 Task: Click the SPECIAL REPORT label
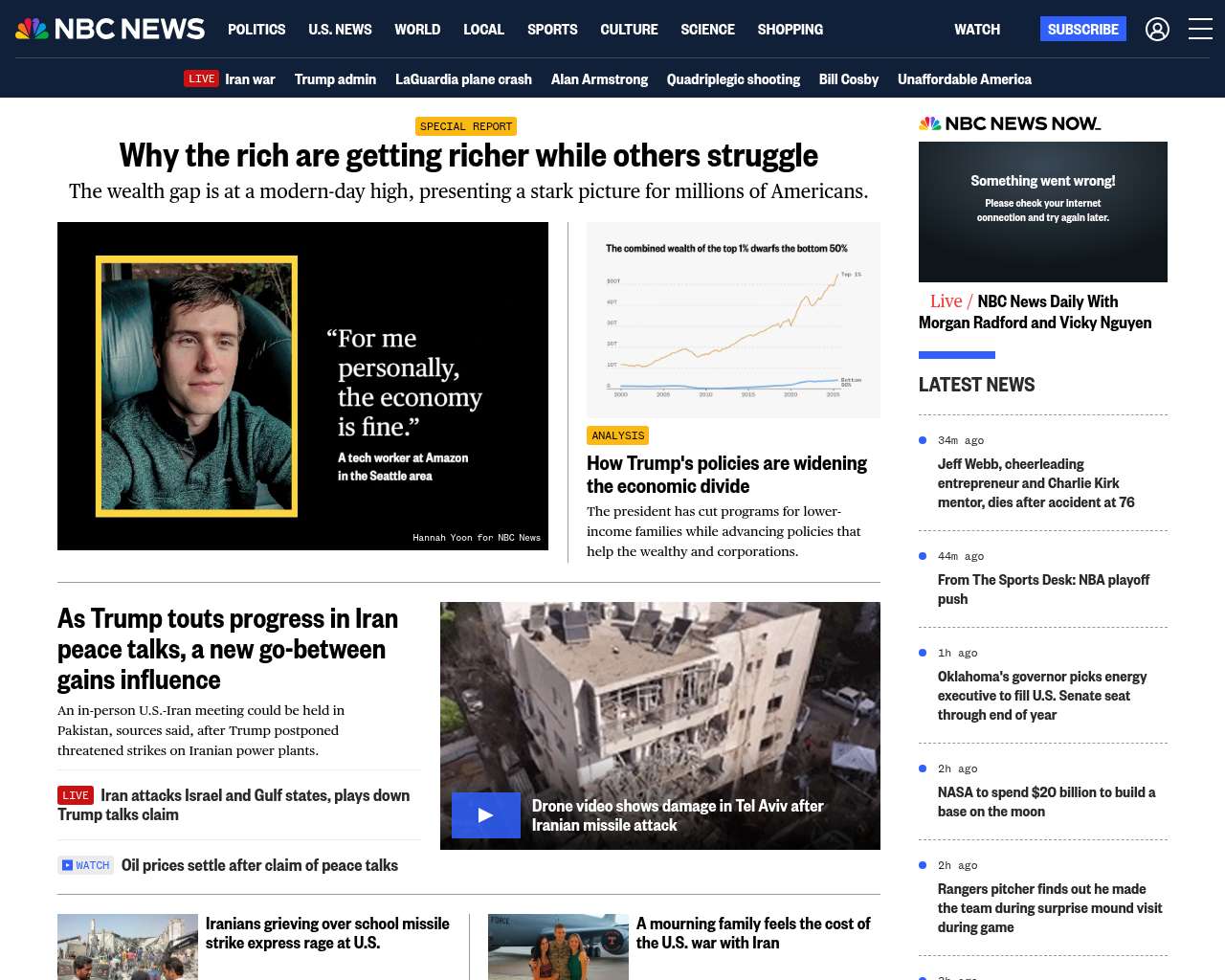(x=466, y=126)
